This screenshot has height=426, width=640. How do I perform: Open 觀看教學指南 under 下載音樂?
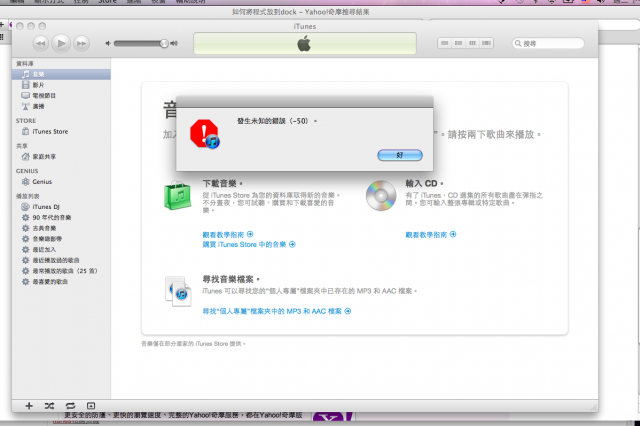click(228, 235)
